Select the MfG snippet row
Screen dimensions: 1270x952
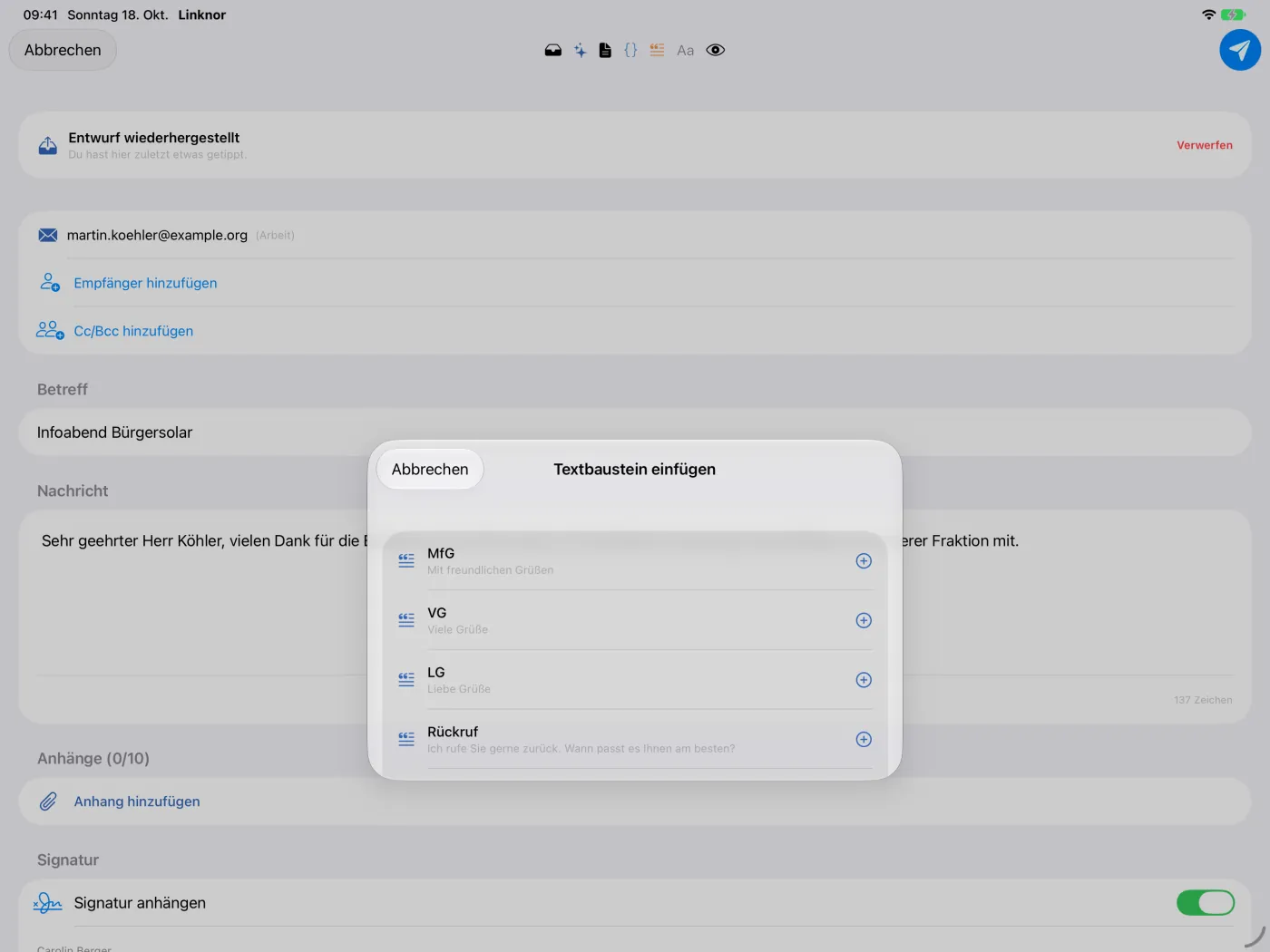pos(635,561)
